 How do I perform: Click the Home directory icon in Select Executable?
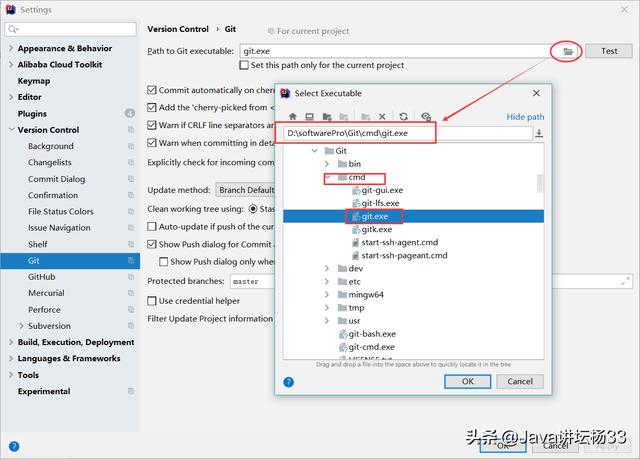click(292, 117)
